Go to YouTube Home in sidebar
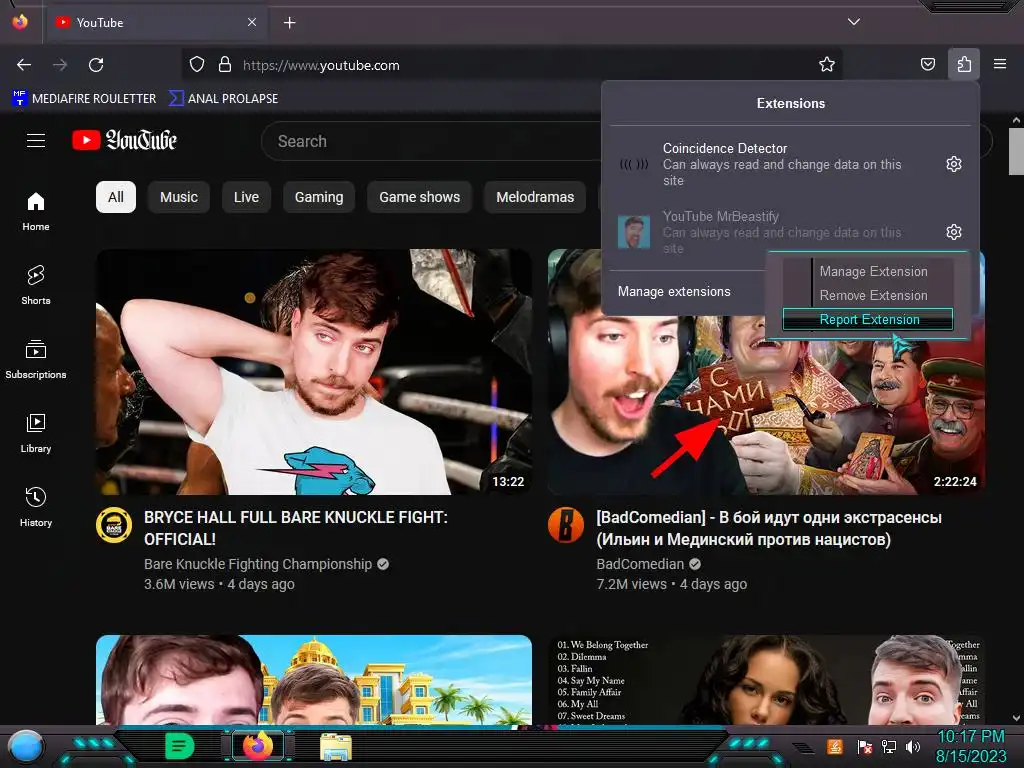This screenshot has height=768, width=1024. 36,212
